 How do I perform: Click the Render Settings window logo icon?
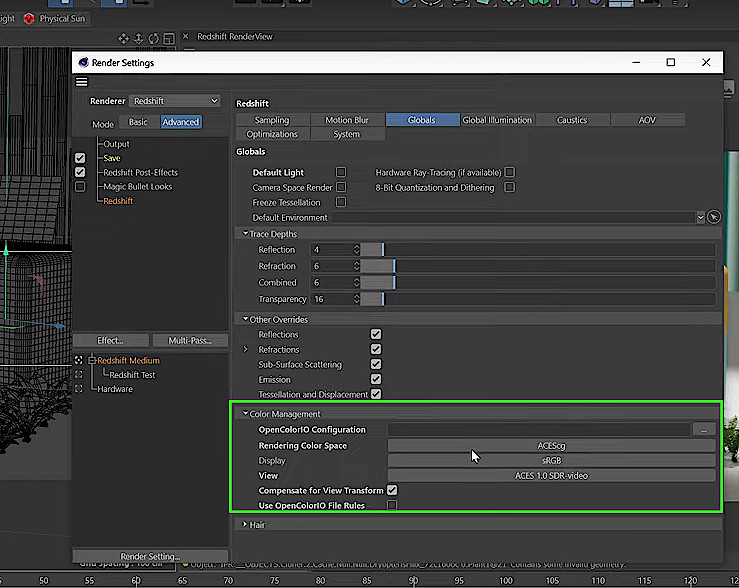point(85,62)
